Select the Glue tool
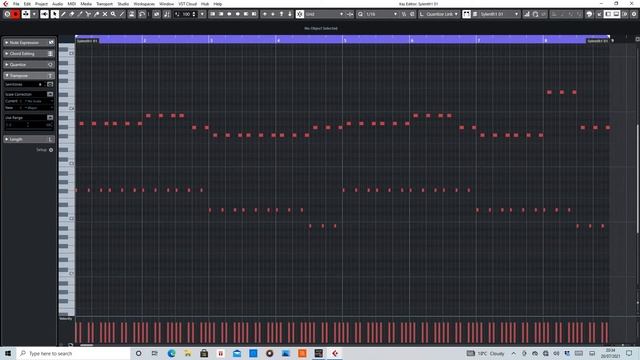 (96, 14)
